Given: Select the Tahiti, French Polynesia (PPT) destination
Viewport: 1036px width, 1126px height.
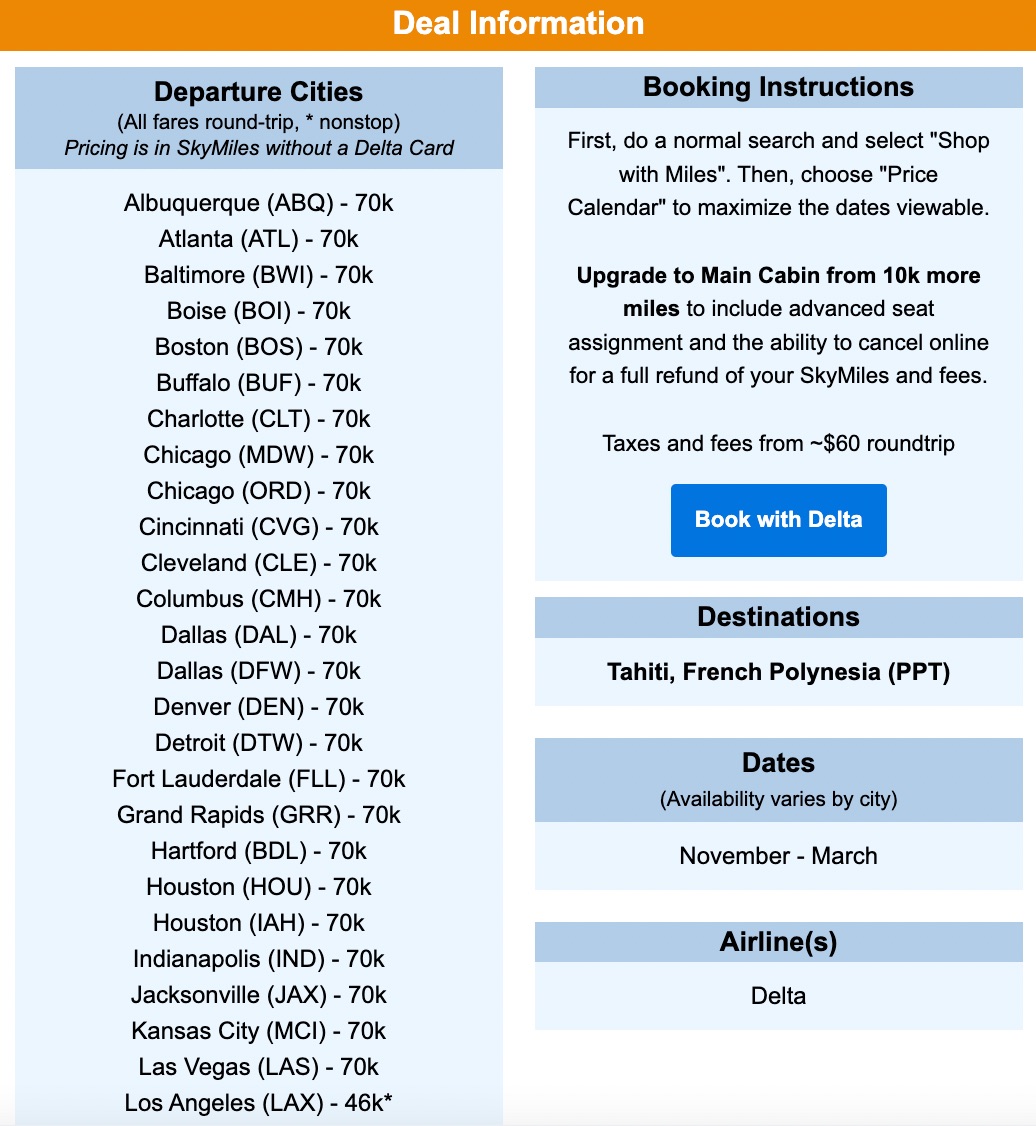Looking at the screenshot, I should (778, 672).
